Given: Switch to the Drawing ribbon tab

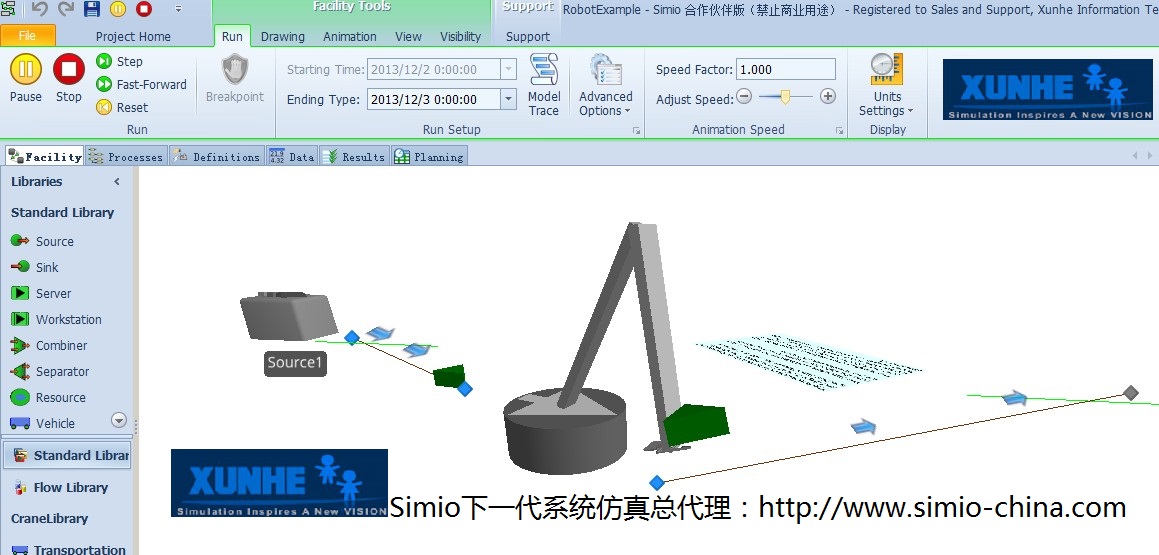Looking at the screenshot, I should [x=282, y=37].
